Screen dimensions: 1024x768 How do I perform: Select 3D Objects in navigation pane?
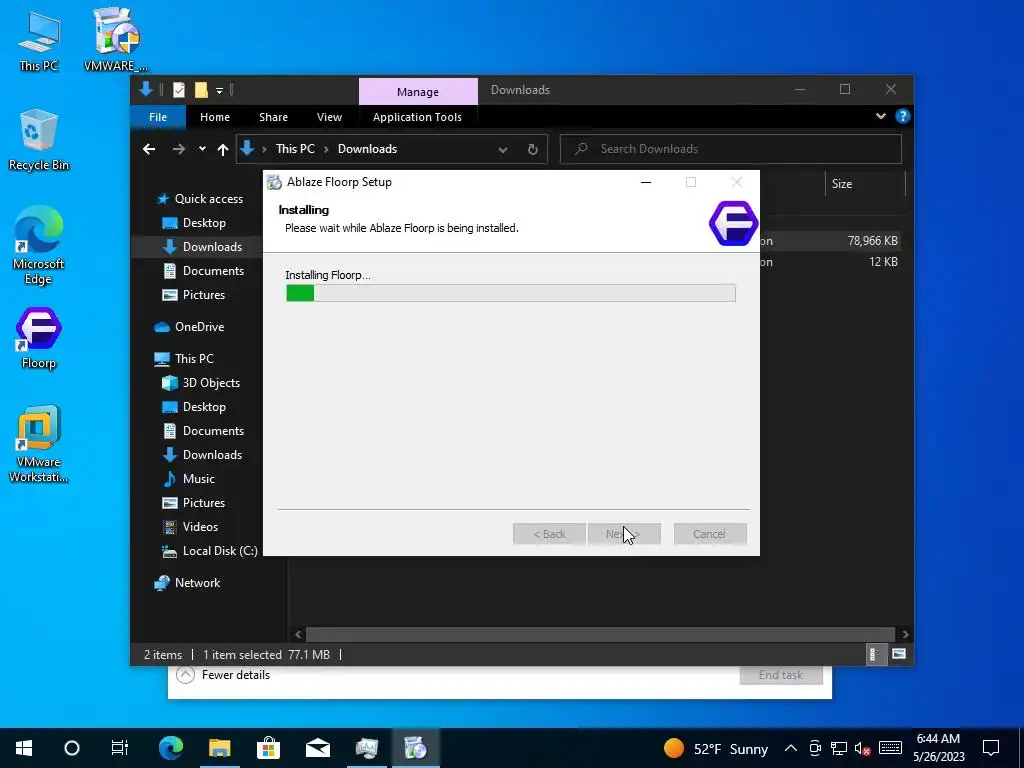211,383
